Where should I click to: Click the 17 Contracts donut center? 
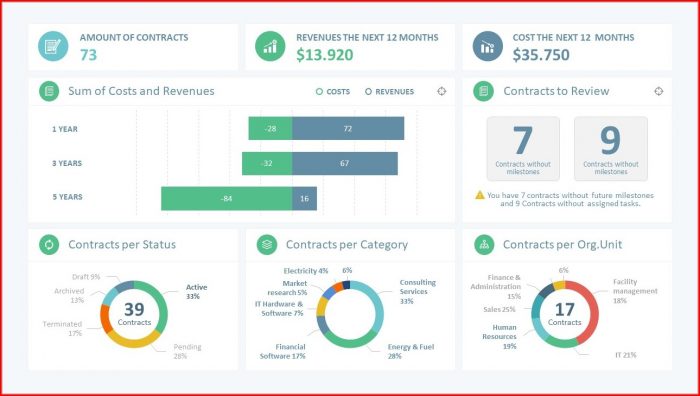pos(565,314)
